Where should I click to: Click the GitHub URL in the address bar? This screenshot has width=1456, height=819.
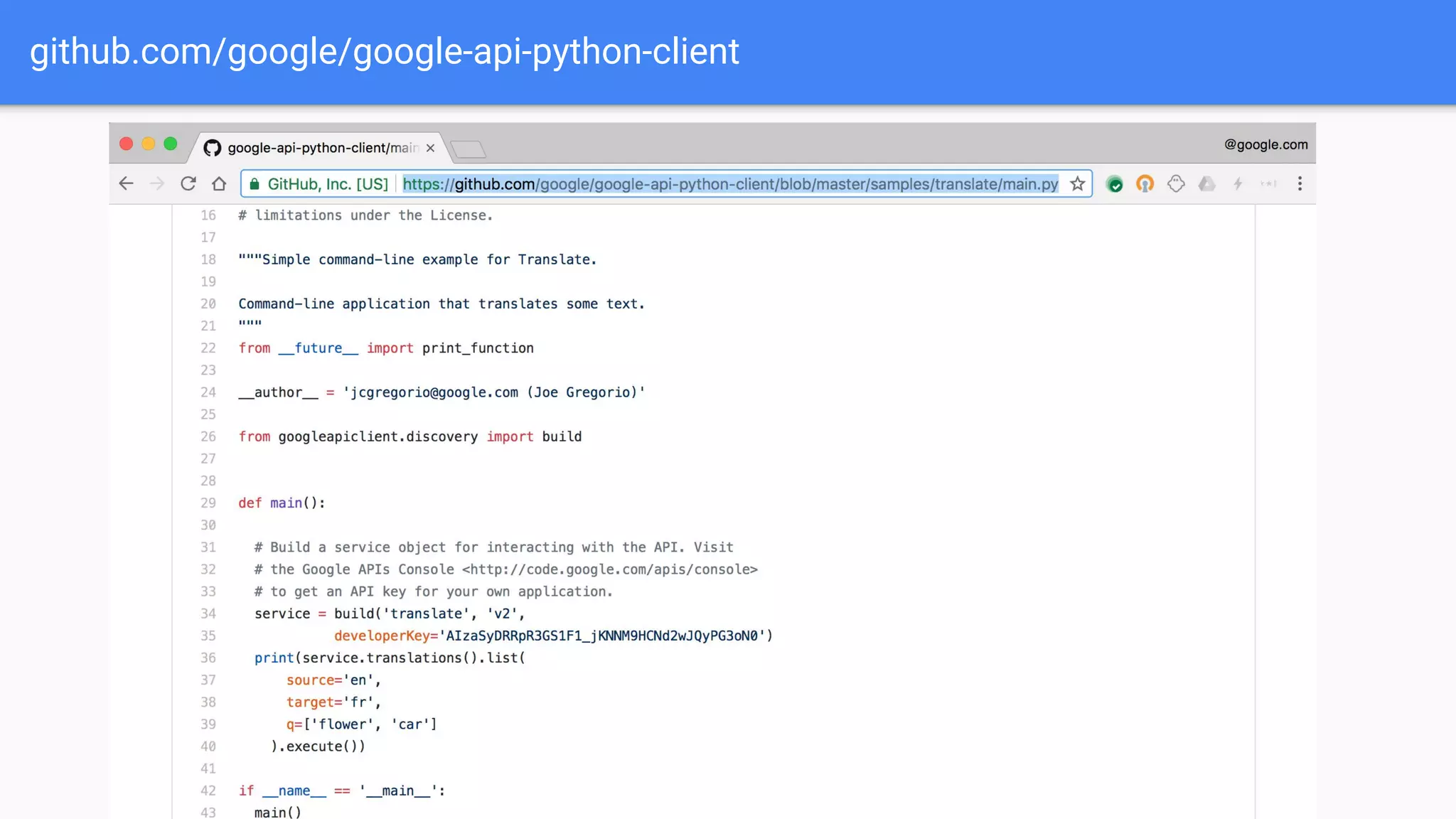(730, 184)
